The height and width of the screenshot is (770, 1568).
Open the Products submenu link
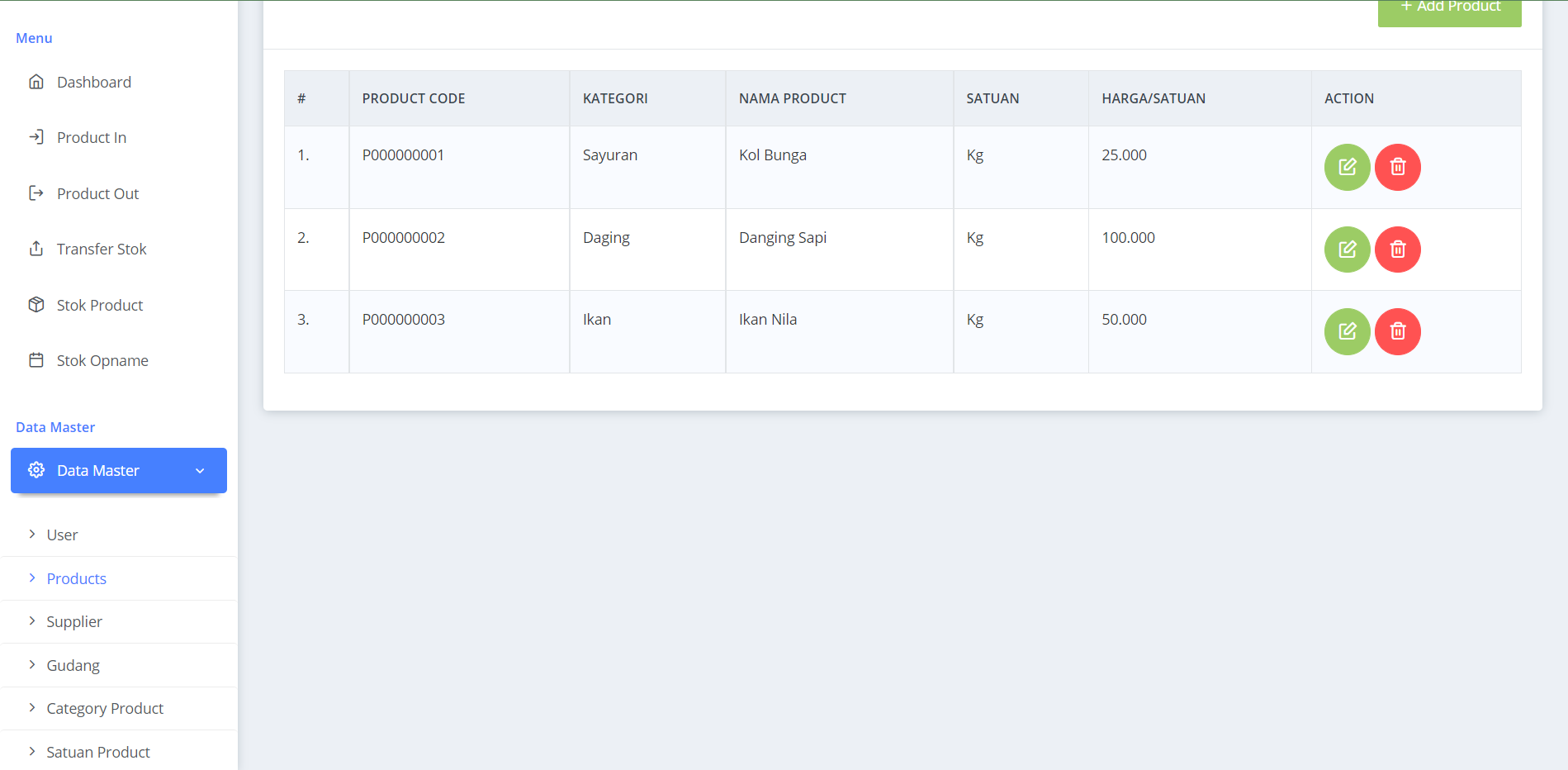coord(77,578)
